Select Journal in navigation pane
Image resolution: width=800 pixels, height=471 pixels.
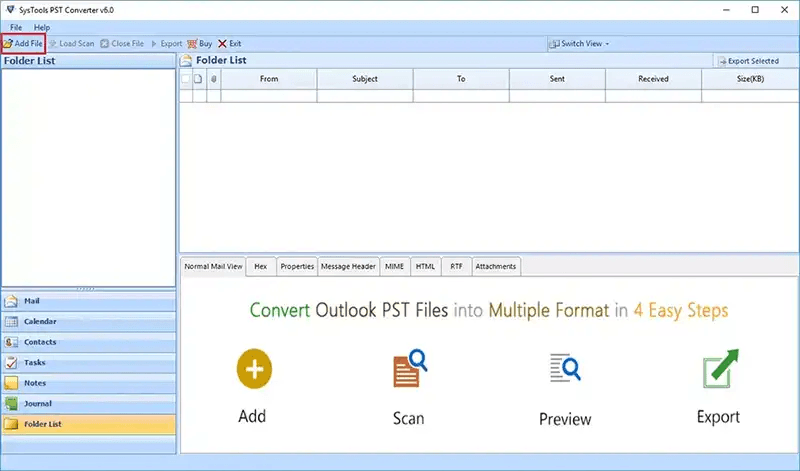pos(89,404)
